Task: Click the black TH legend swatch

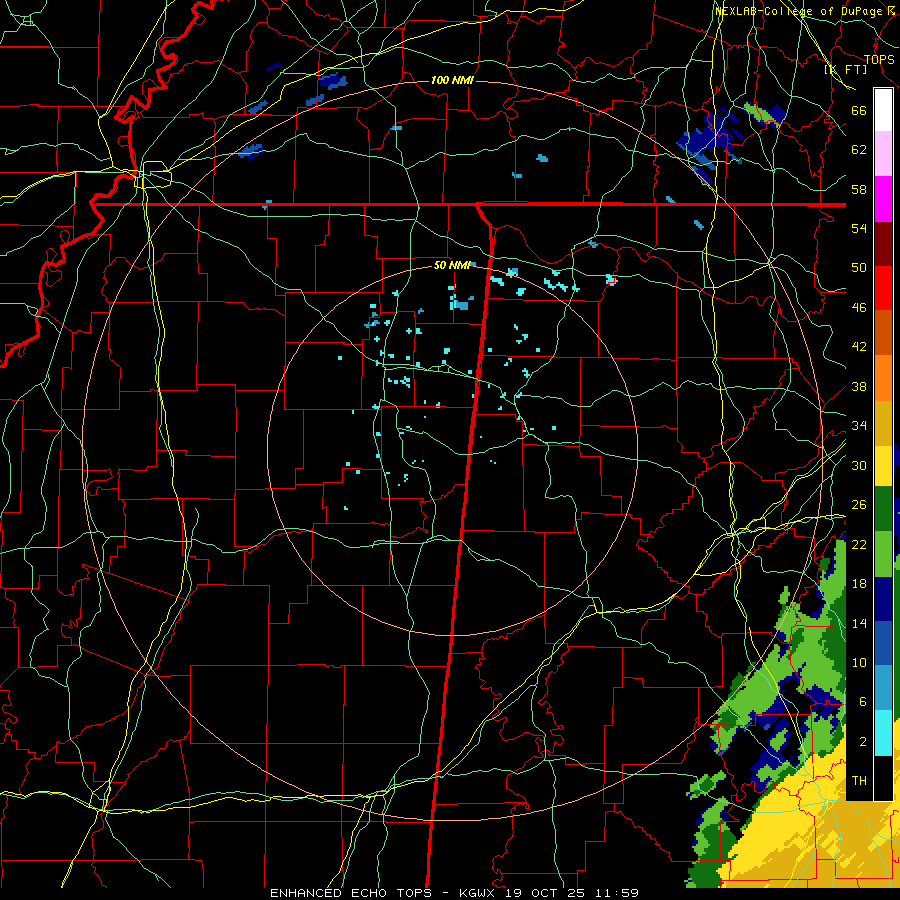Action: point(883,778)
